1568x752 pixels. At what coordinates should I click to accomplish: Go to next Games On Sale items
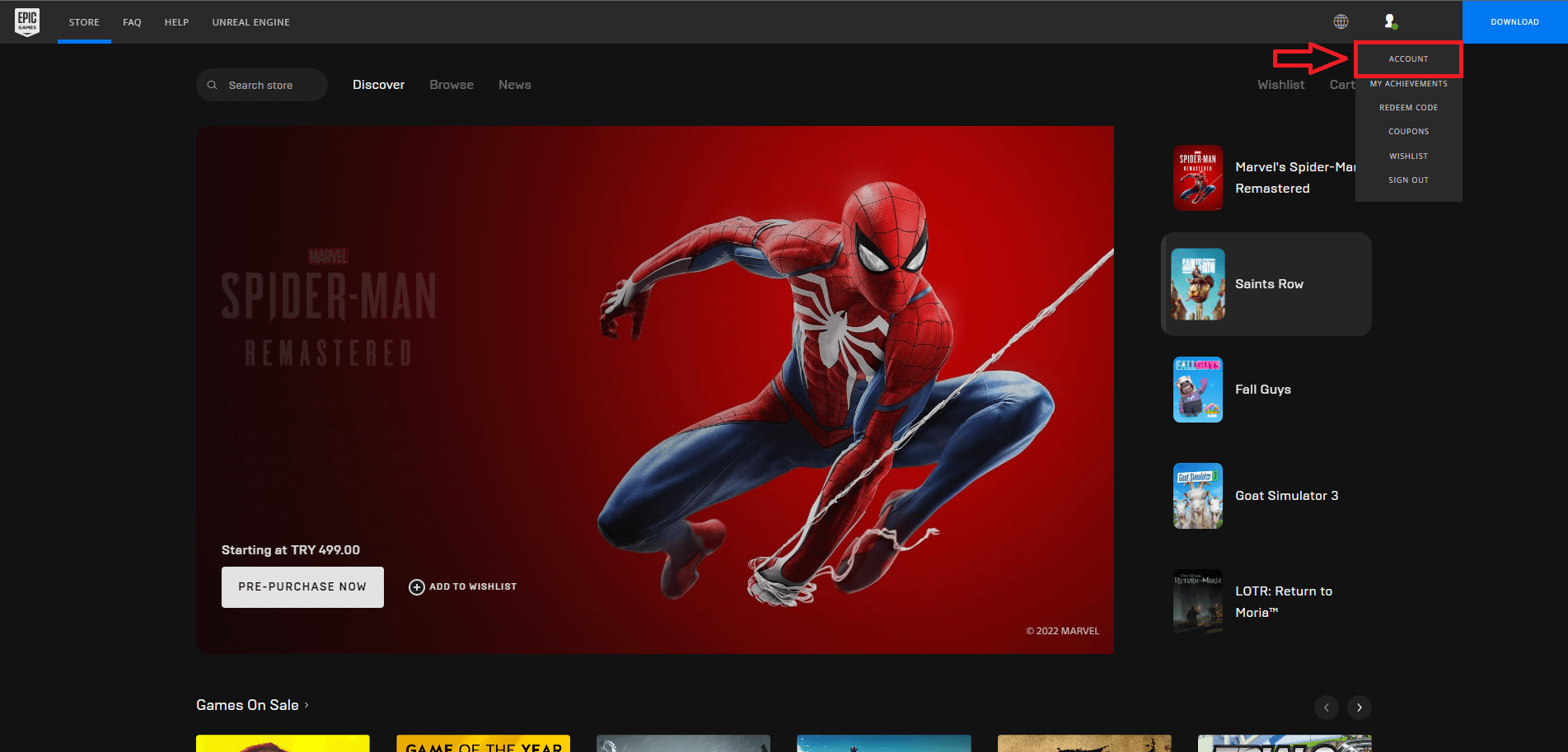[x=1360, y=708]
